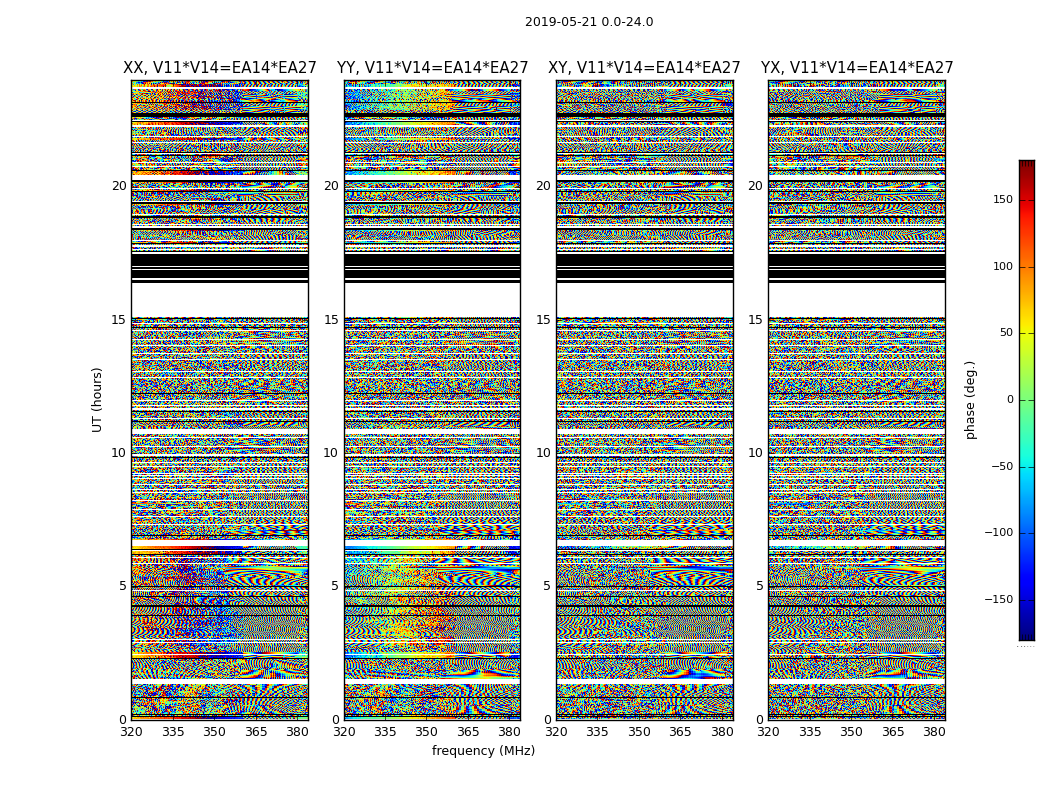The image size is (1050, 800).
Task: Pick the −50 tick on the colorbar
Action: pos(1002,466)
